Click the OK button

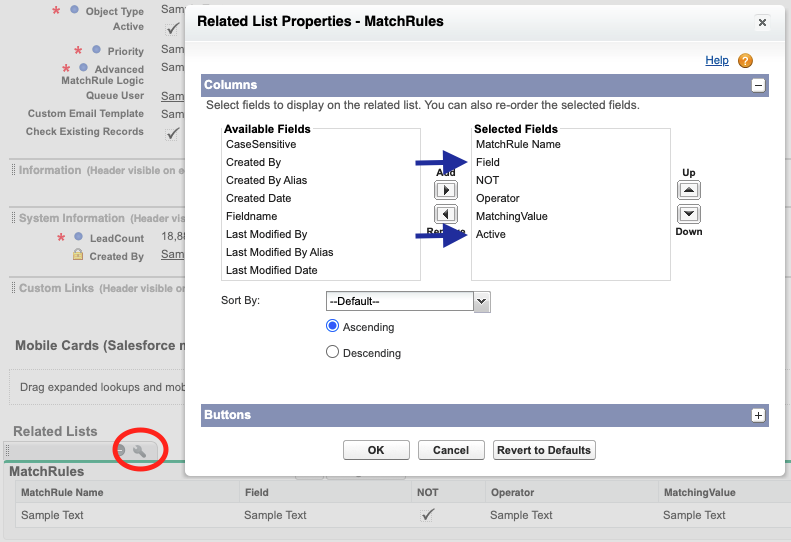[376, 450]
